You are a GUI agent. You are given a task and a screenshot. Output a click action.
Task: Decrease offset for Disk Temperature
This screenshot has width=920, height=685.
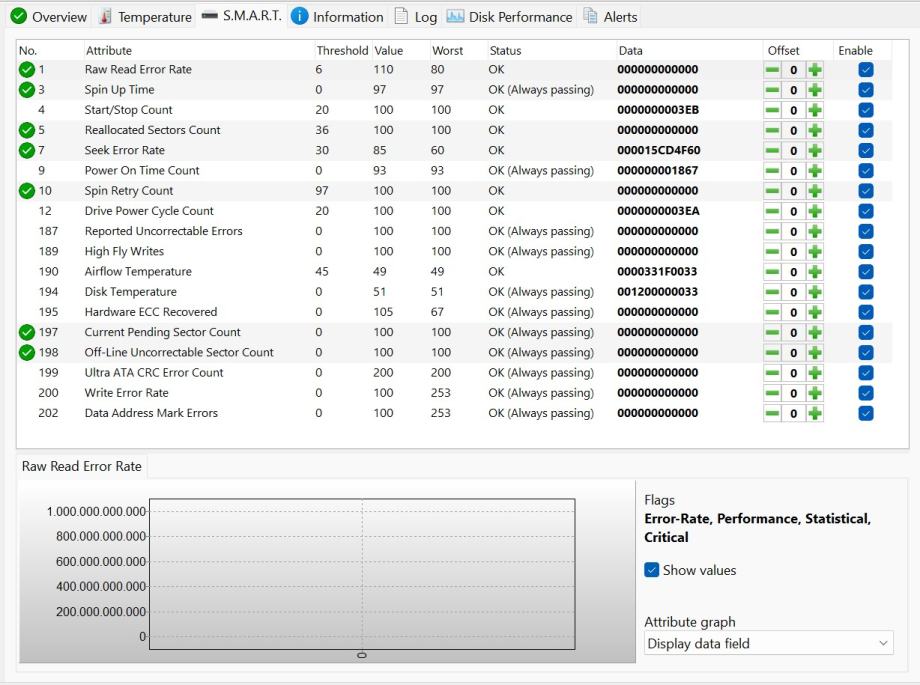point(772,292)
